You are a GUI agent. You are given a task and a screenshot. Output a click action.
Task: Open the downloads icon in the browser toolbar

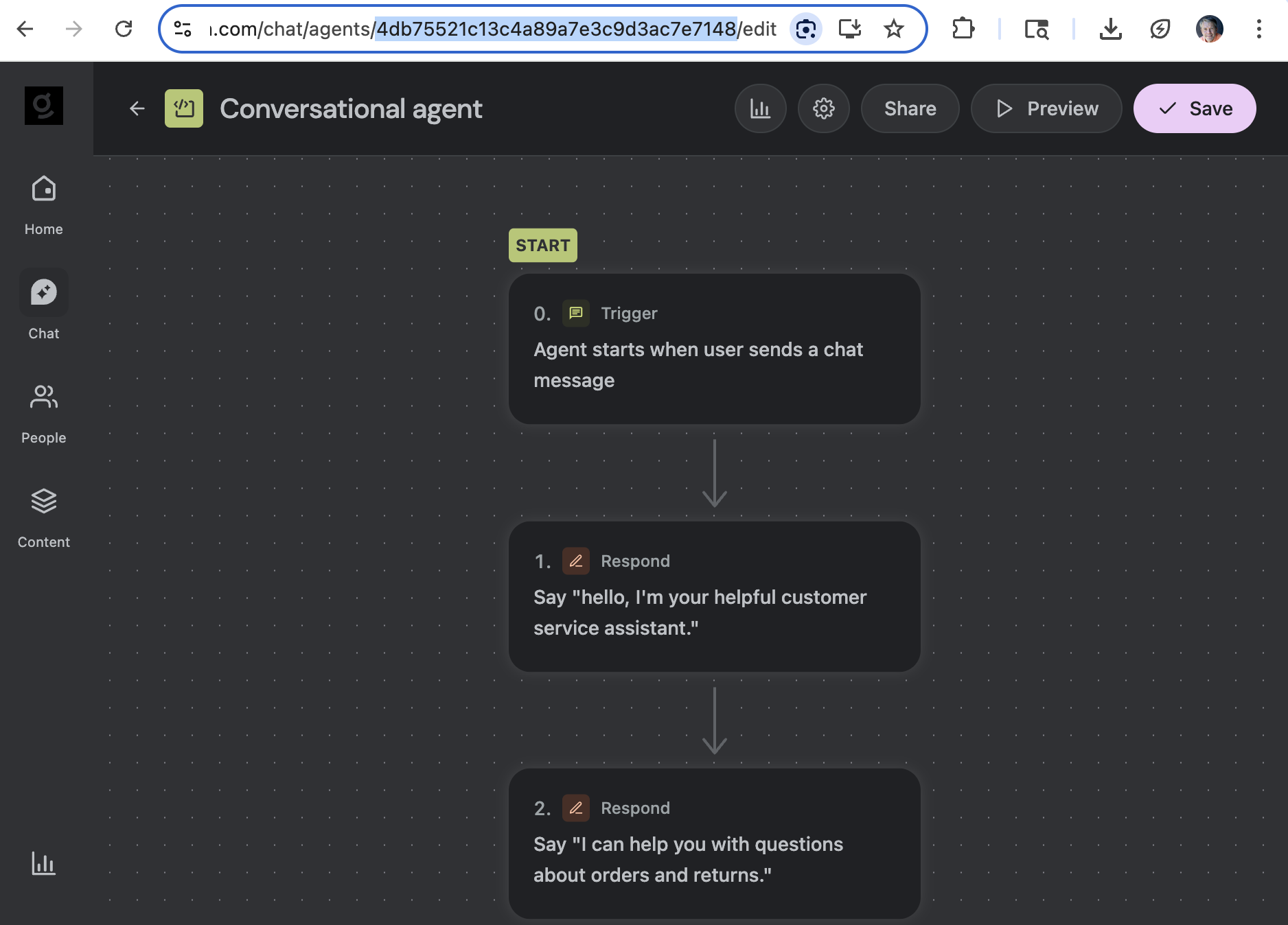[x=1112, y=29]
